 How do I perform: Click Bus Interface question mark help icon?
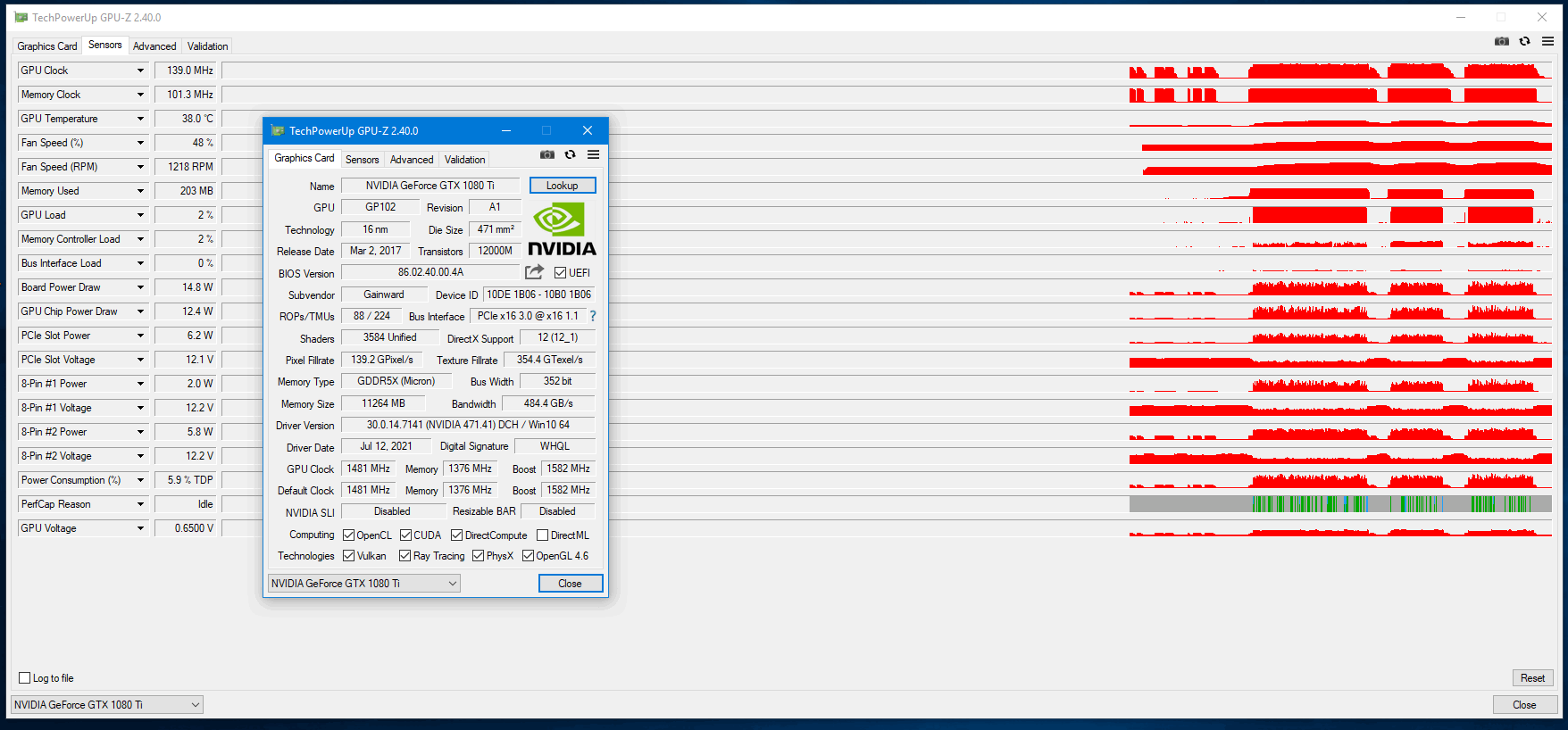click(592, 316)
